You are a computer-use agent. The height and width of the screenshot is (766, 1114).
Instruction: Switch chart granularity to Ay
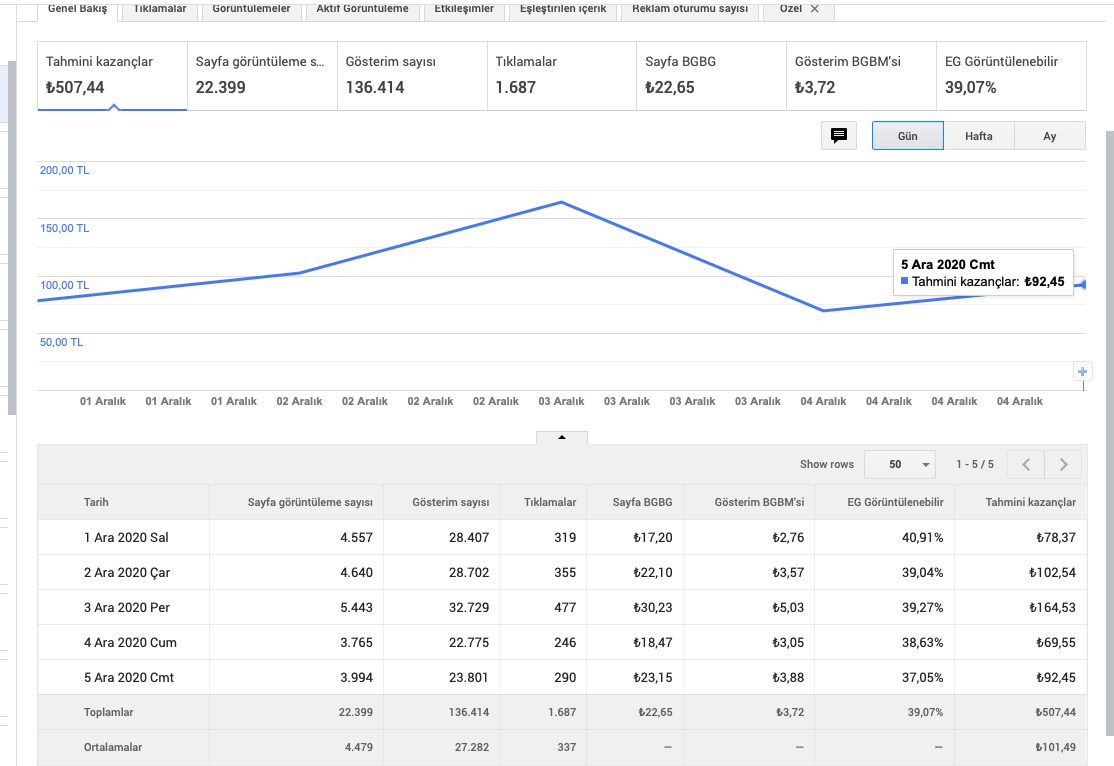point(1049,136)
